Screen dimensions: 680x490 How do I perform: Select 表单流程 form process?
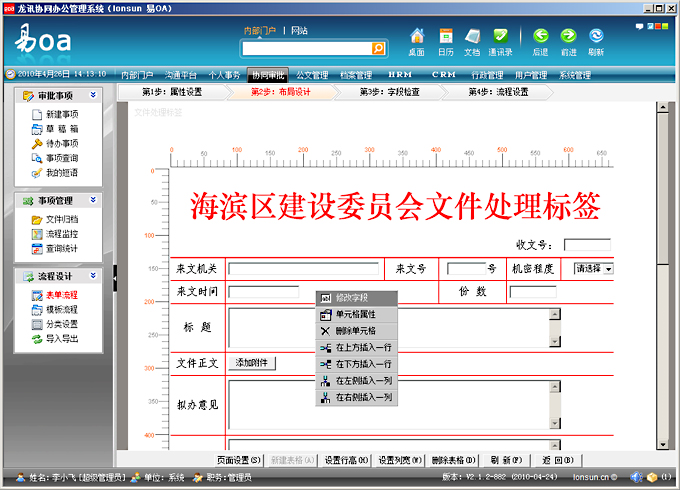point(56,295)
